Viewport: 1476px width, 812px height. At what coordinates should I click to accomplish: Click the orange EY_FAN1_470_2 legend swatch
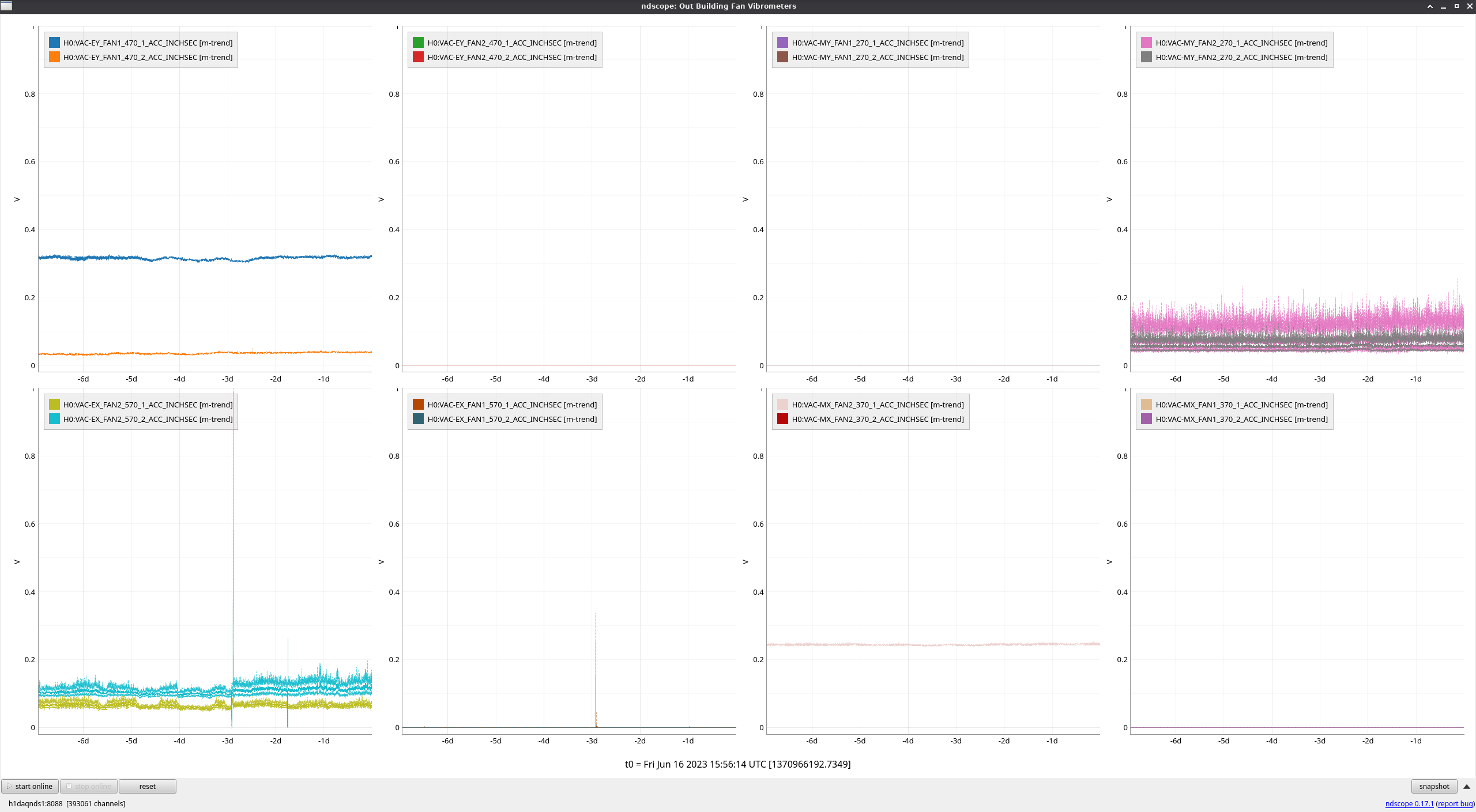coord(54,57)
